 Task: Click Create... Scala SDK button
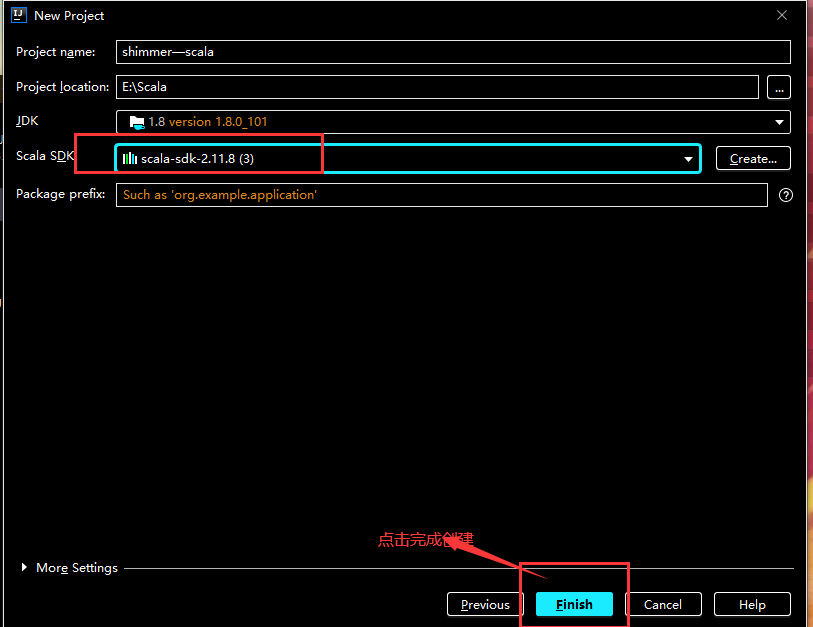(753, 158)
